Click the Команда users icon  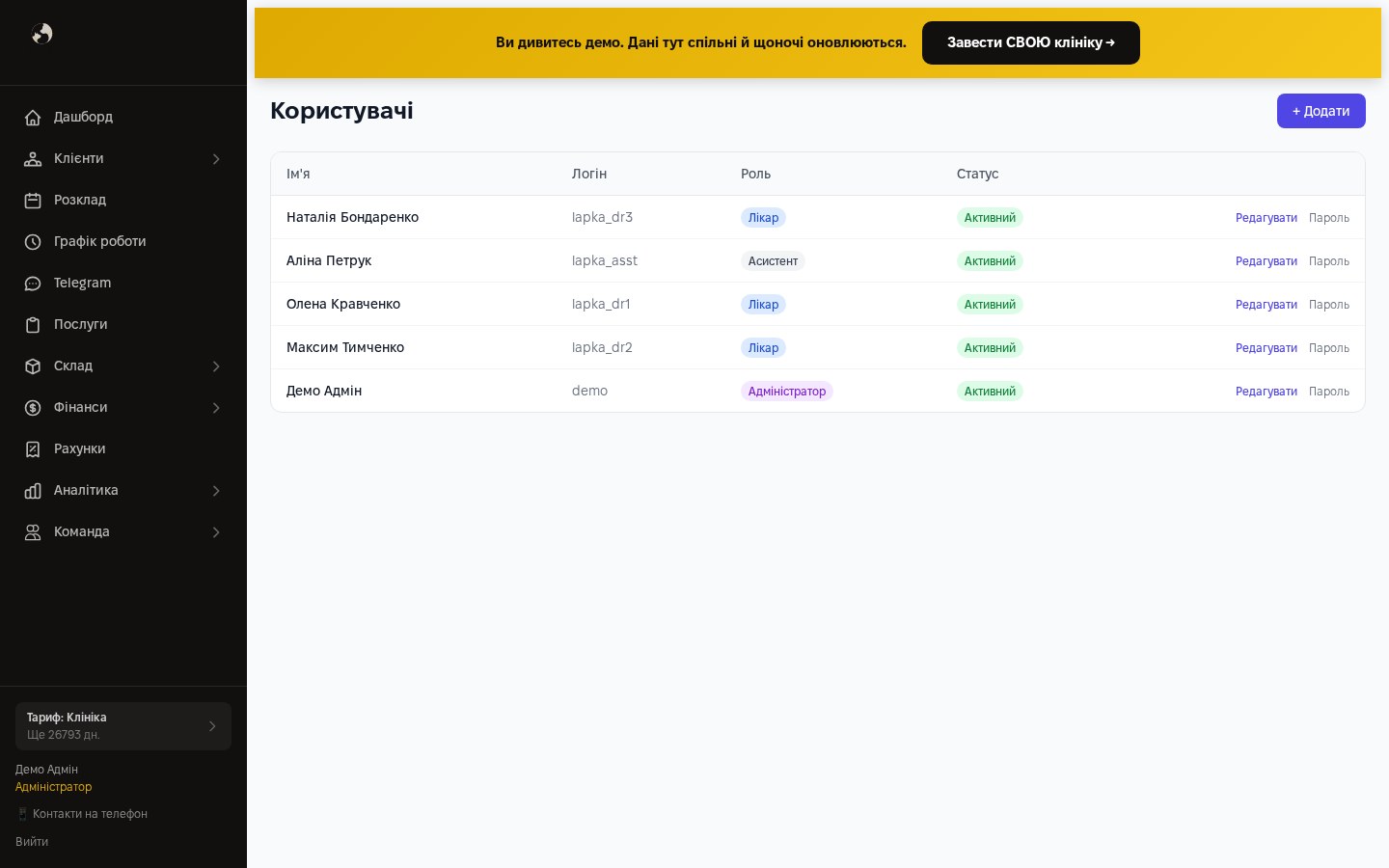33,532
